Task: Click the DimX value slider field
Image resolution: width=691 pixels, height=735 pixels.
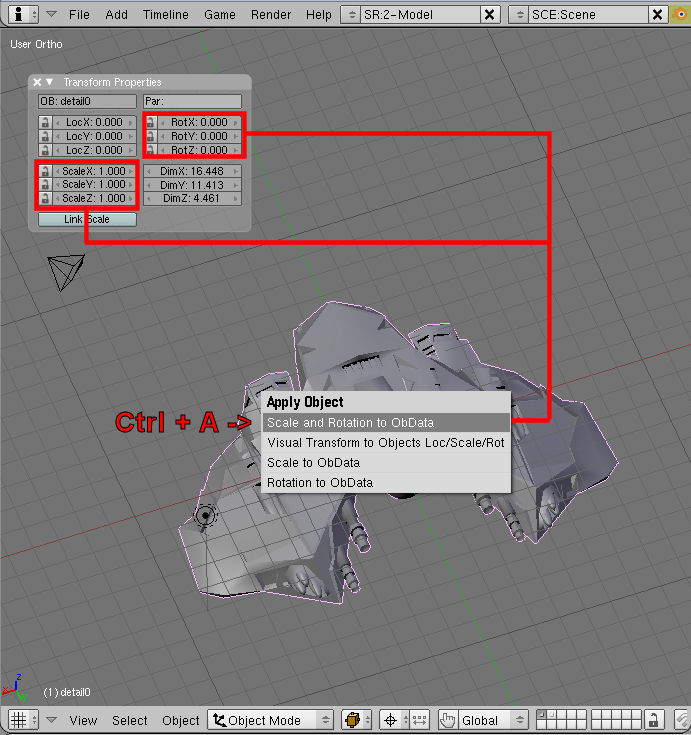Action: coord(192,171)
